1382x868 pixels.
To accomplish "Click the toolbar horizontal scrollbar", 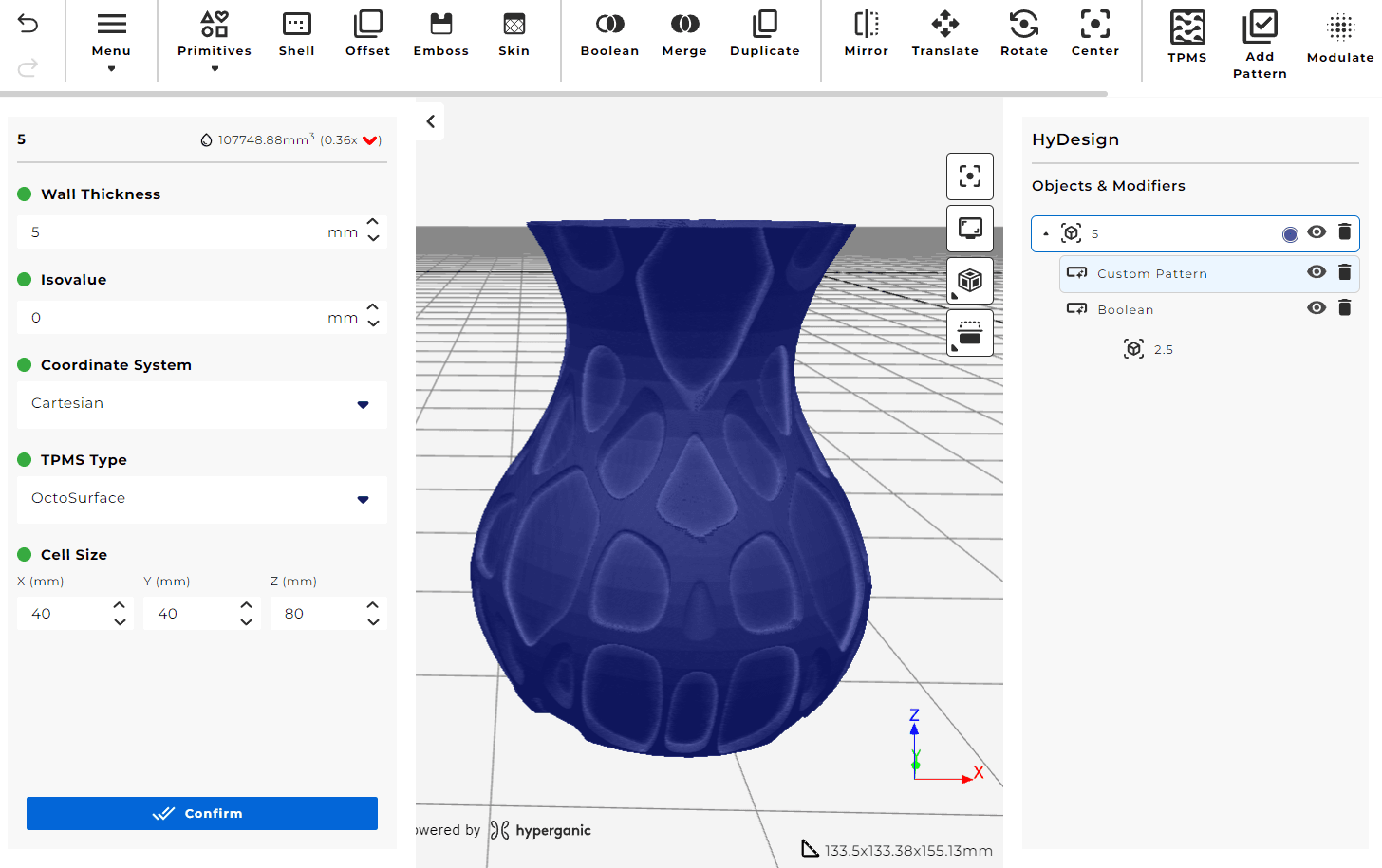I will click(553, 94).
